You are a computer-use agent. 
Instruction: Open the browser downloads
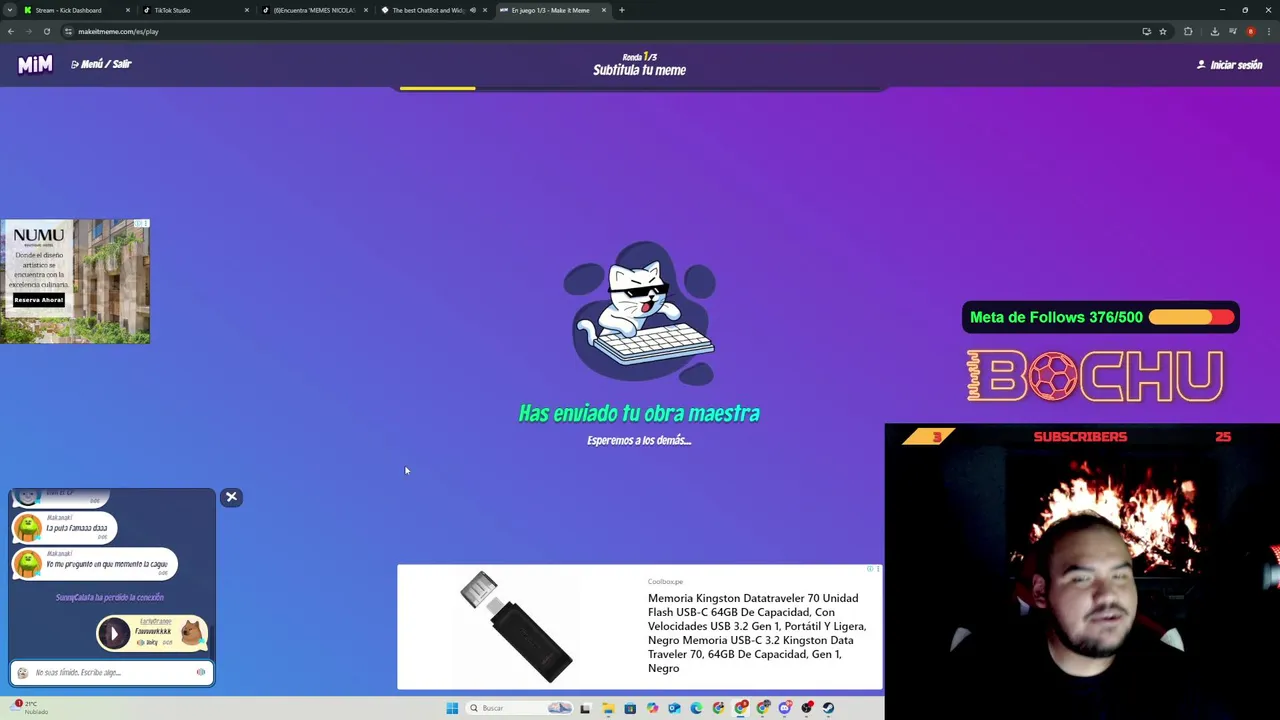tap(1215, 31)
